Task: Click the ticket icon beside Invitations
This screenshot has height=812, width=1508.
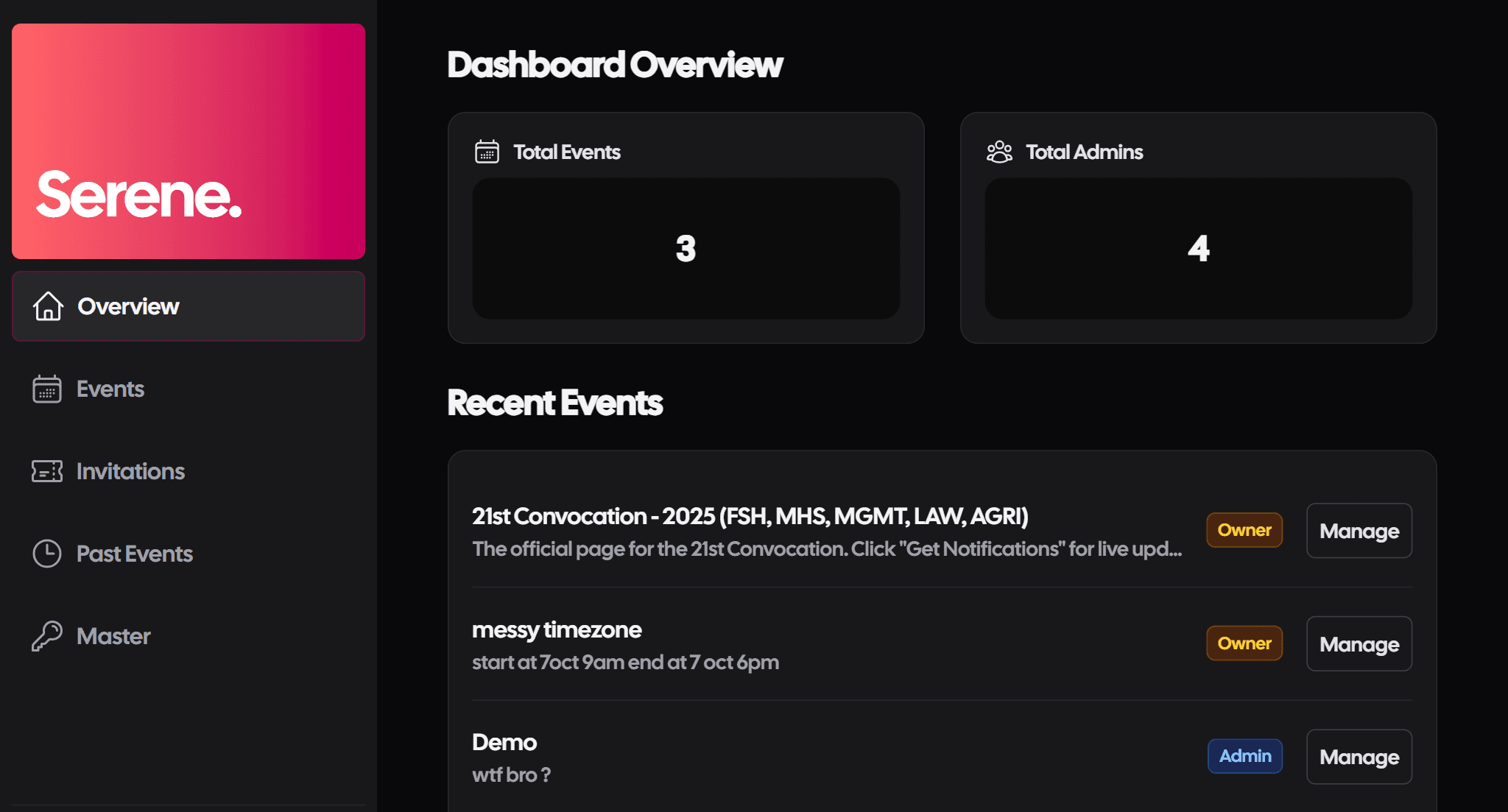Action: click(x=47, y=471)
